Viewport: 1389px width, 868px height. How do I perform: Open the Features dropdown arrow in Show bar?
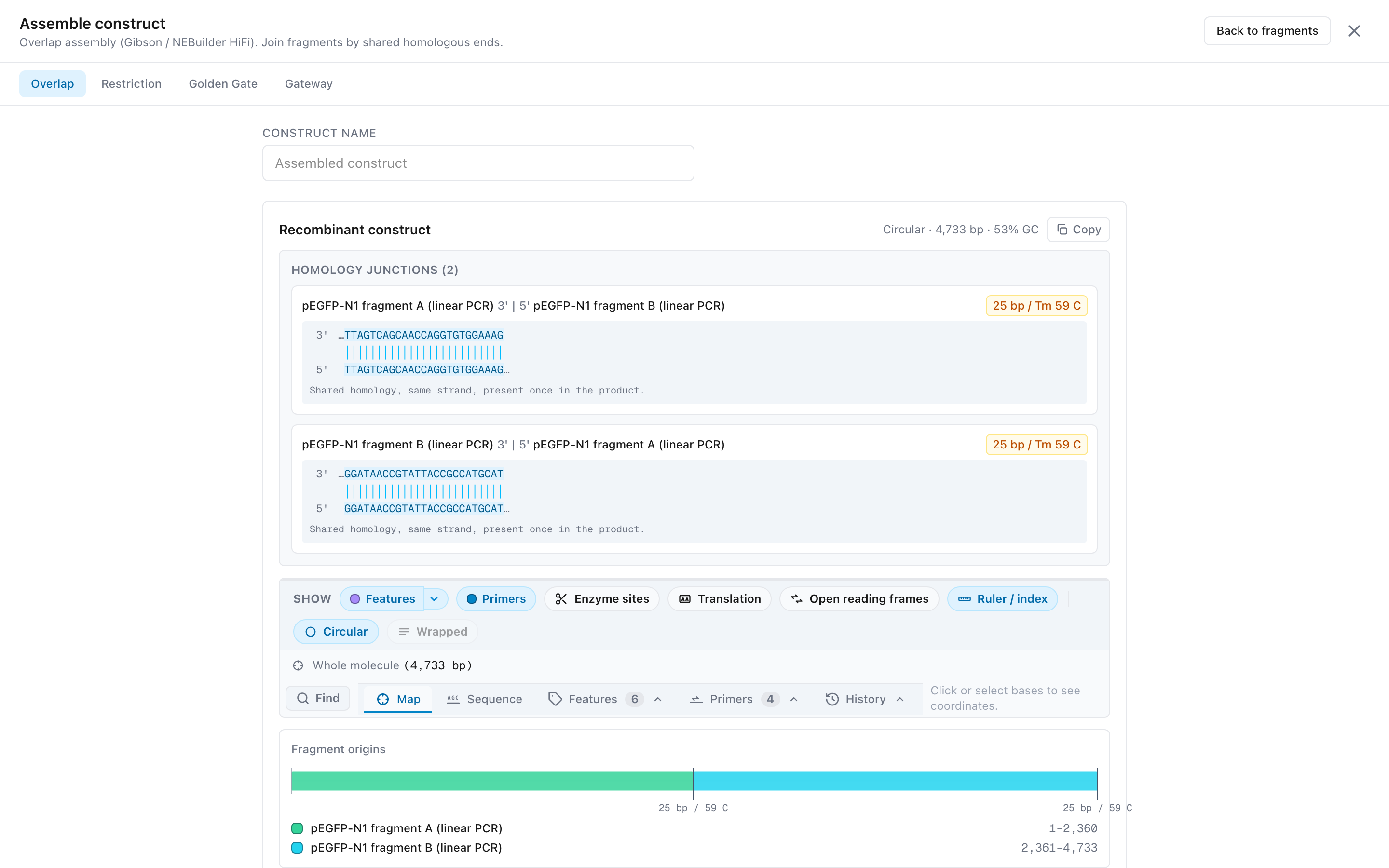click(435, 599)
